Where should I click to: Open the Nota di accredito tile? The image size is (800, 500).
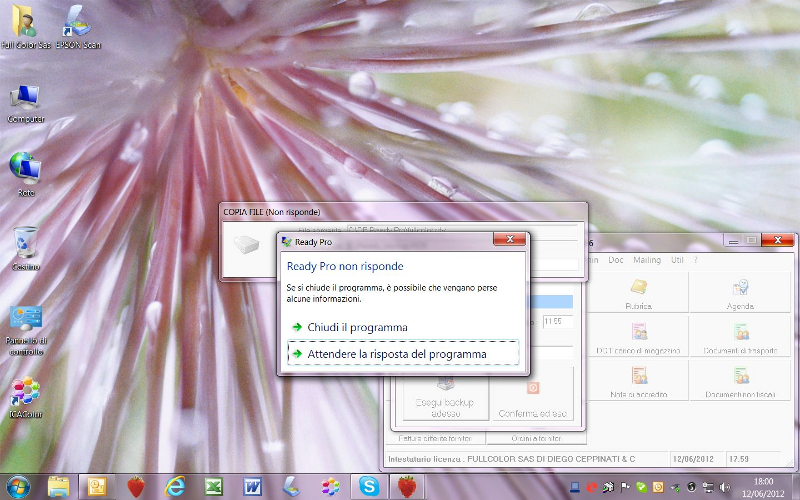click(638, 380)
